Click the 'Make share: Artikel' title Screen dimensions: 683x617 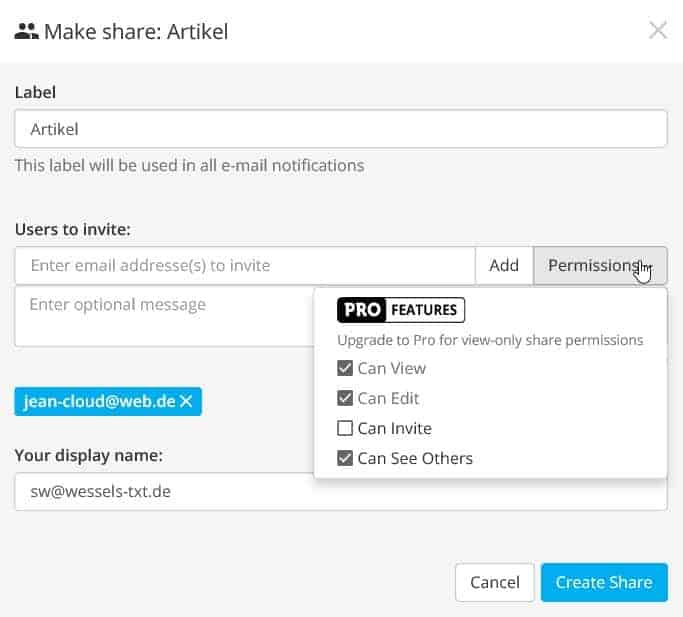pos(136,31)
